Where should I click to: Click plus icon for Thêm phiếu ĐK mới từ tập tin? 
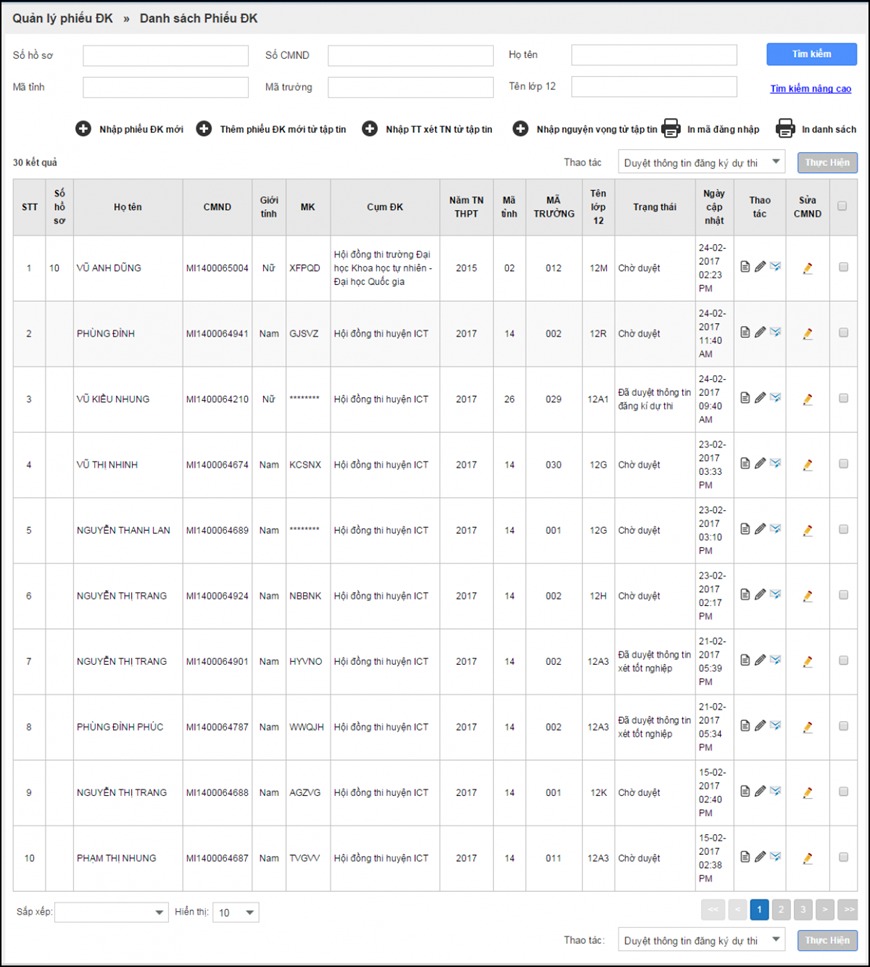[x=204, y=129]
